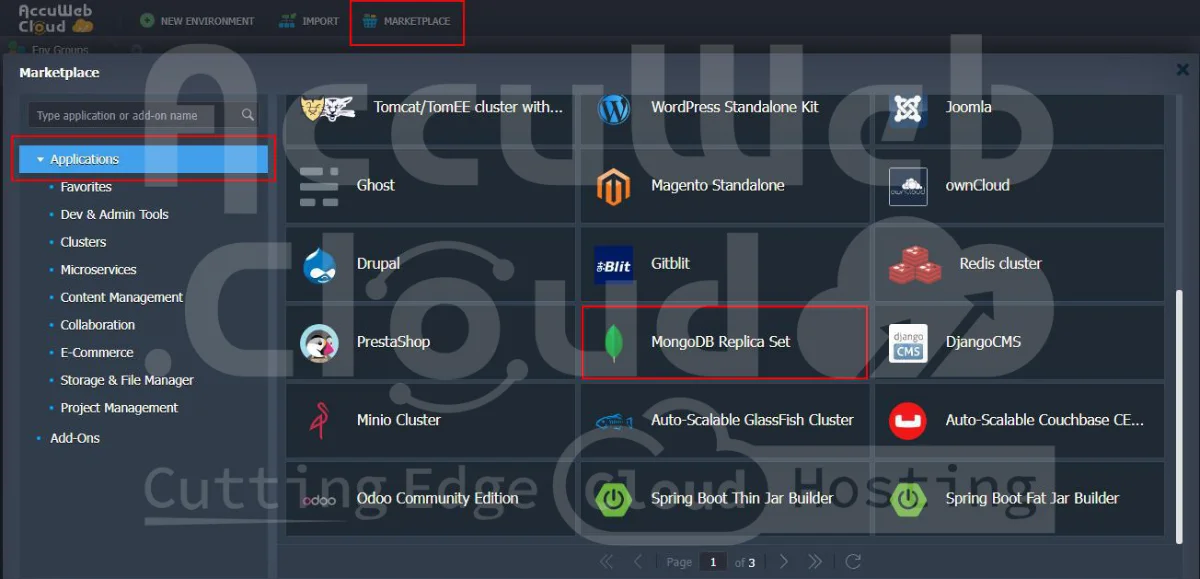The height and width of the screenshot is (579, 1200).
Task: Open the Marketplace toolbar button
Action: click(x=407, y=21)
